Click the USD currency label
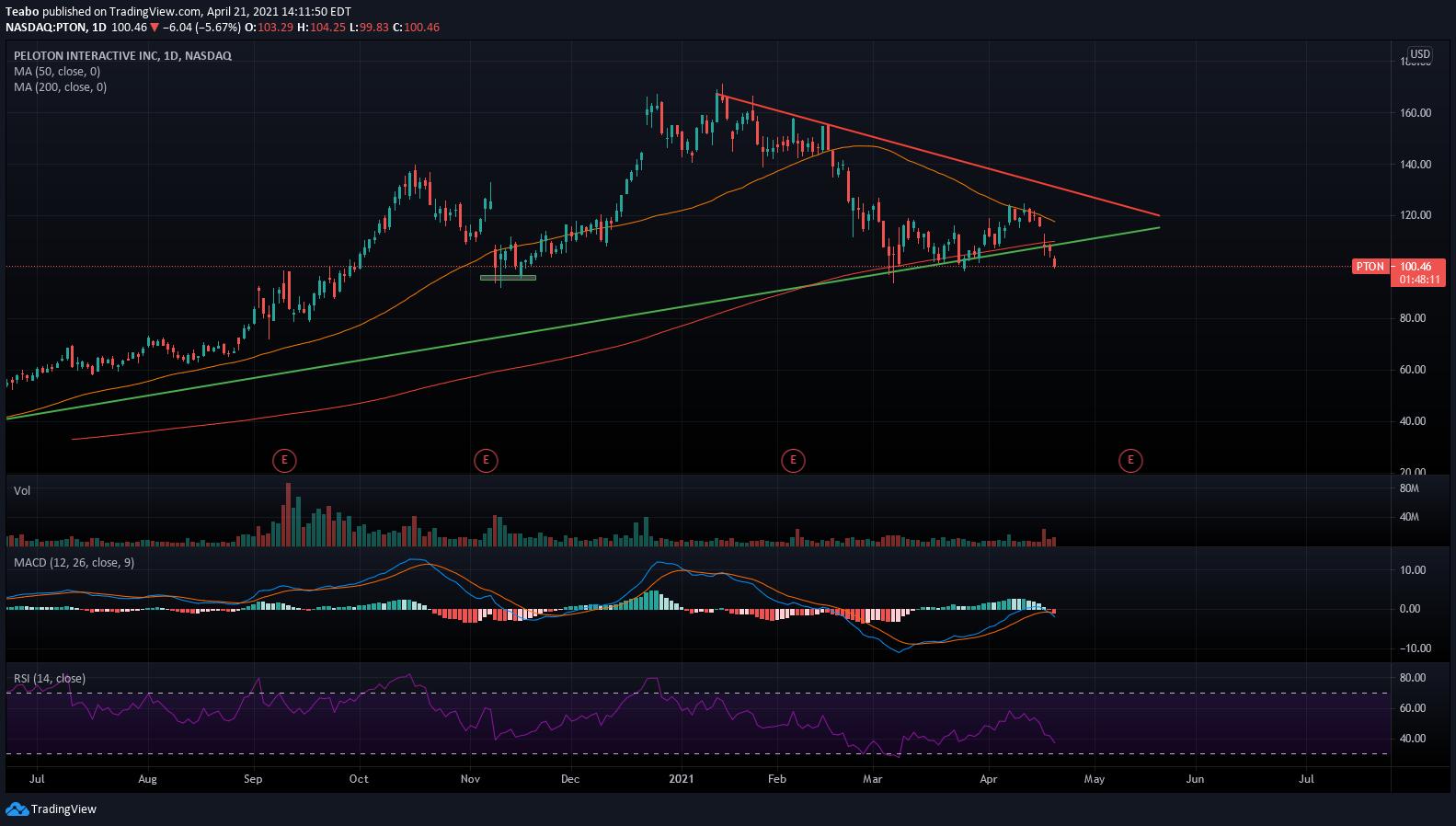The image size is (1456, 826). [x=1420, y=54]
